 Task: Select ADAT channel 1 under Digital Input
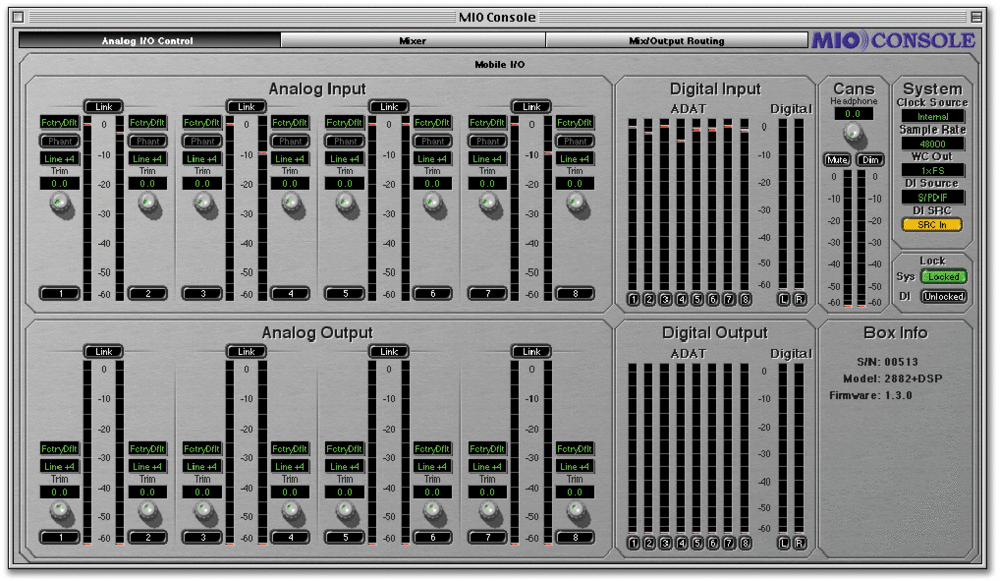pyautogui.click(x=633, y=299)
